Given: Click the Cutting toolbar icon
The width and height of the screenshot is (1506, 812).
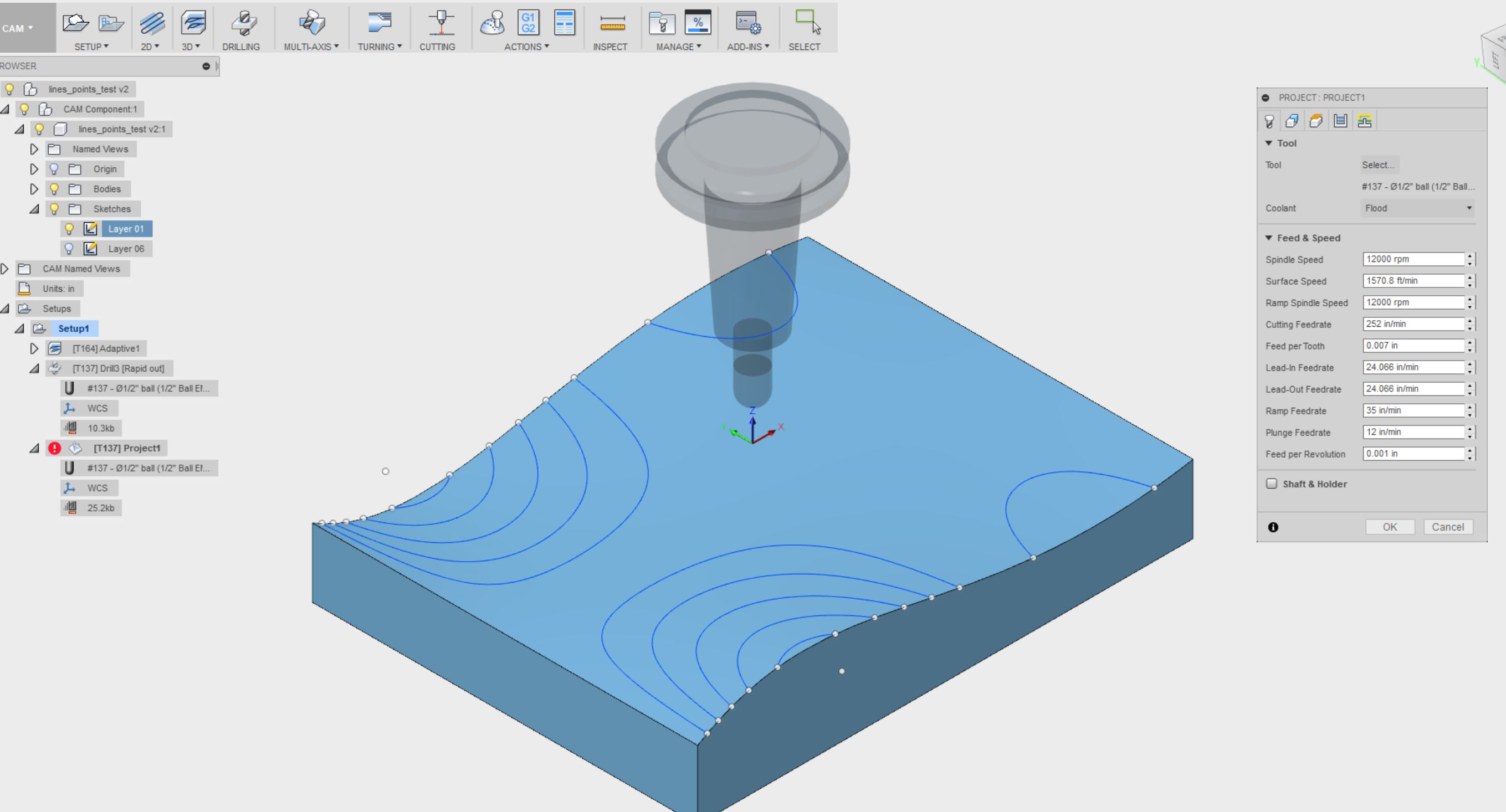Looking at the screenshot, I should coord(441,23).
